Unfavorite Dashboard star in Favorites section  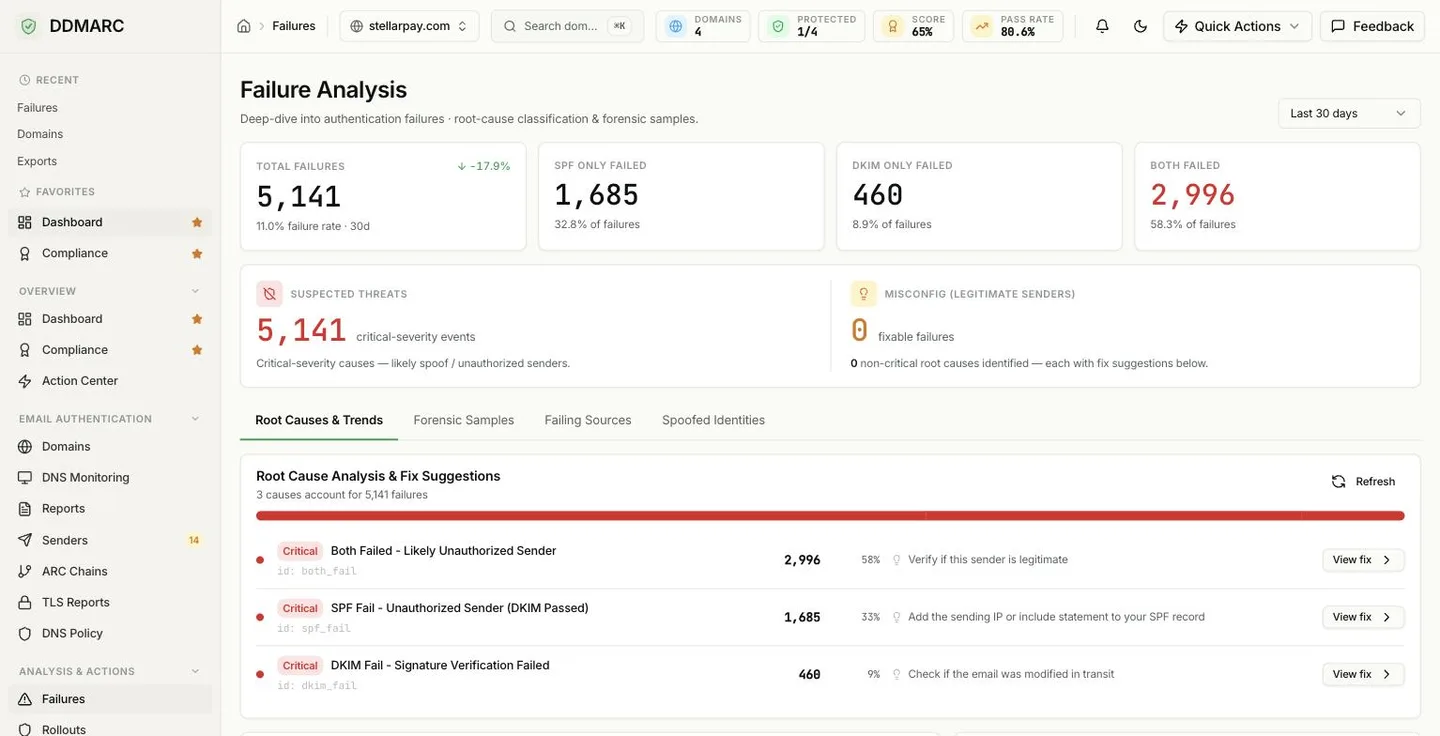tap(197, 222)
